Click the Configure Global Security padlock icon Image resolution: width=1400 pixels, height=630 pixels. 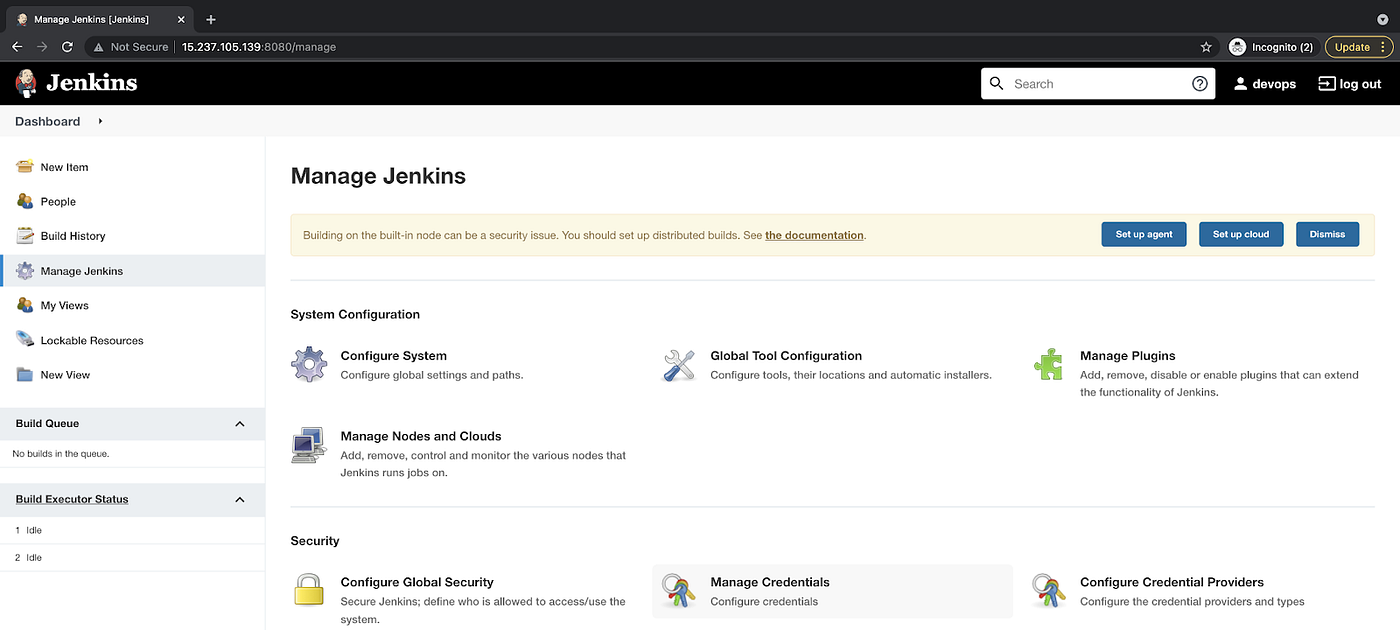[x=309, y=590]
